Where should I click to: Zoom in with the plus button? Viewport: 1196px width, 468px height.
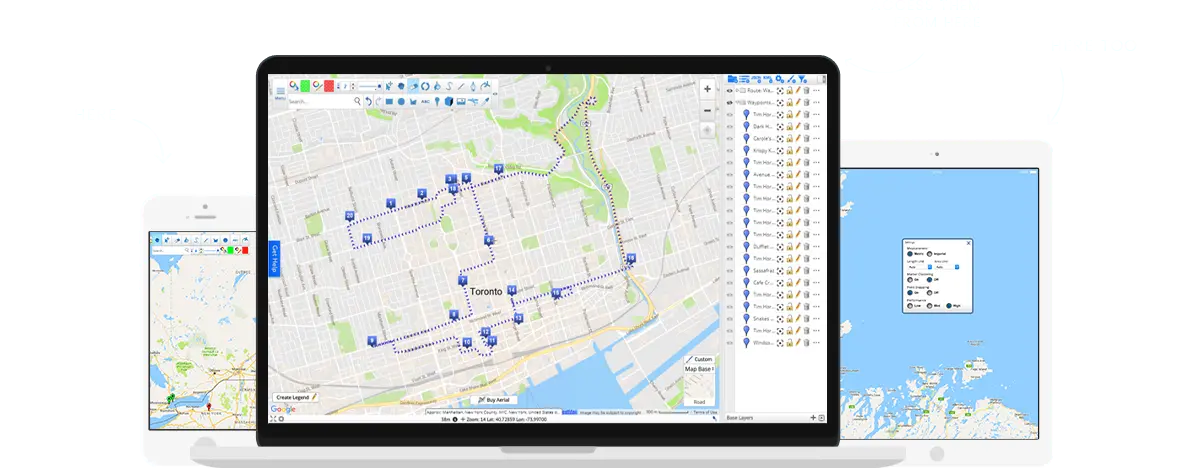[x=708, y=89]
